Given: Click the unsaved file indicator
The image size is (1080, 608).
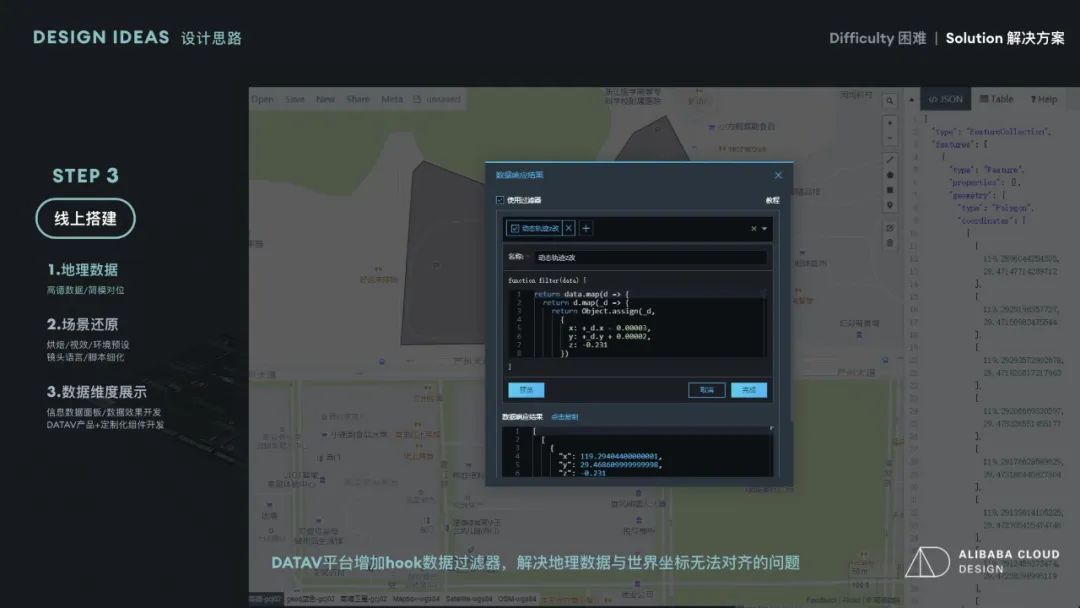Looking at the screenshot, I should (437, 99).
